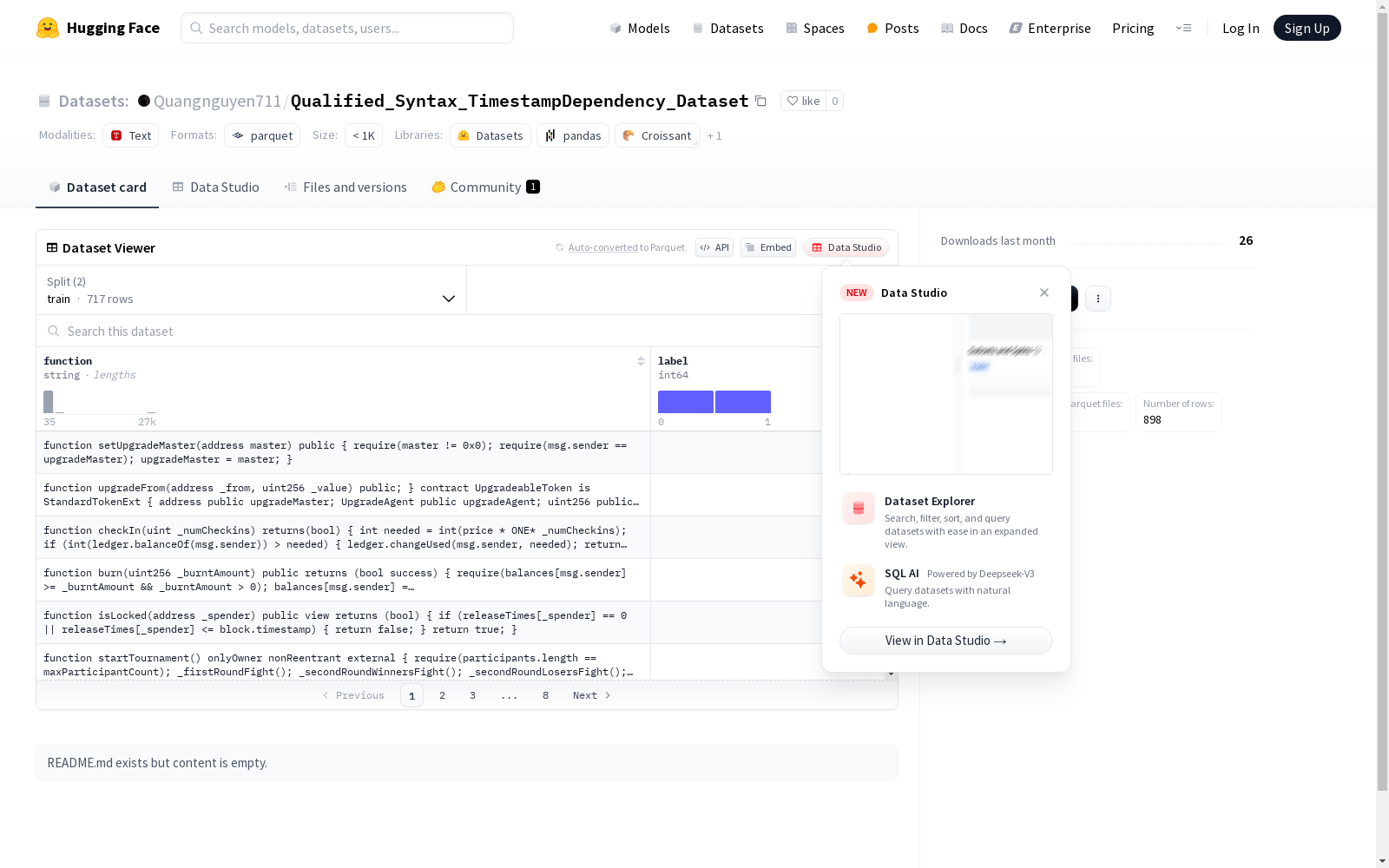
Task: Open the Split train dropdown
Action: click(x=251, y=290)
